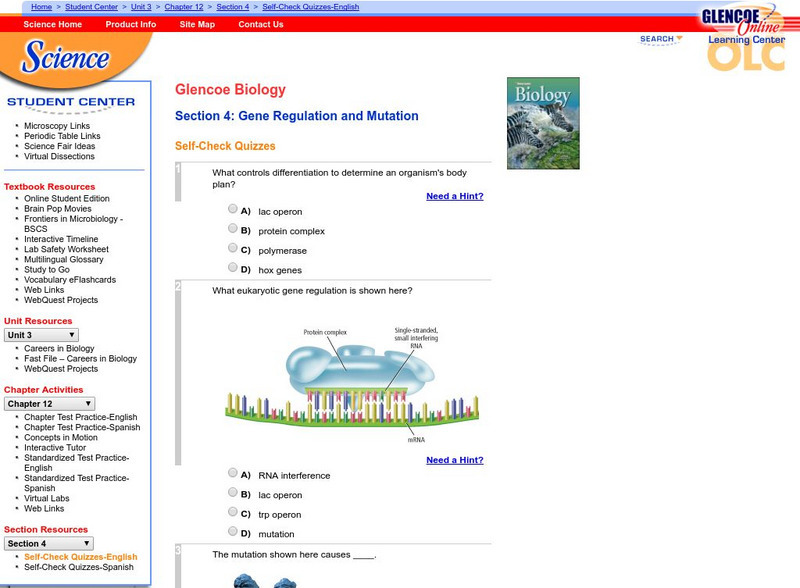Click the Home breadcrumb link
Screen dimensions: 800x588
click(x=41, y=7)
